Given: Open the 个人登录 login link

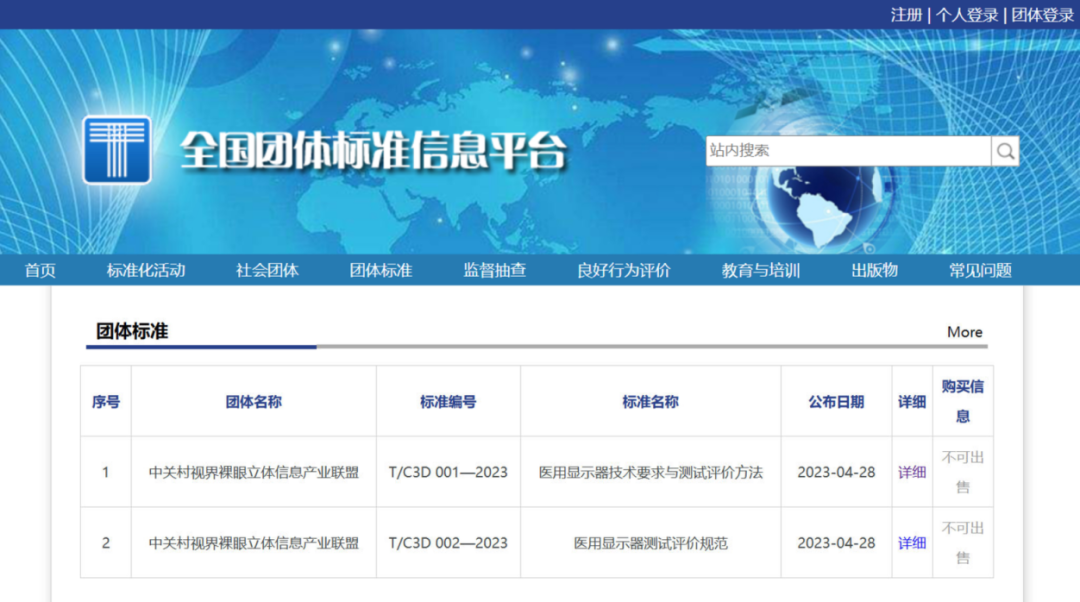Looking at the screenshot, I should click(x=966, y=14).
